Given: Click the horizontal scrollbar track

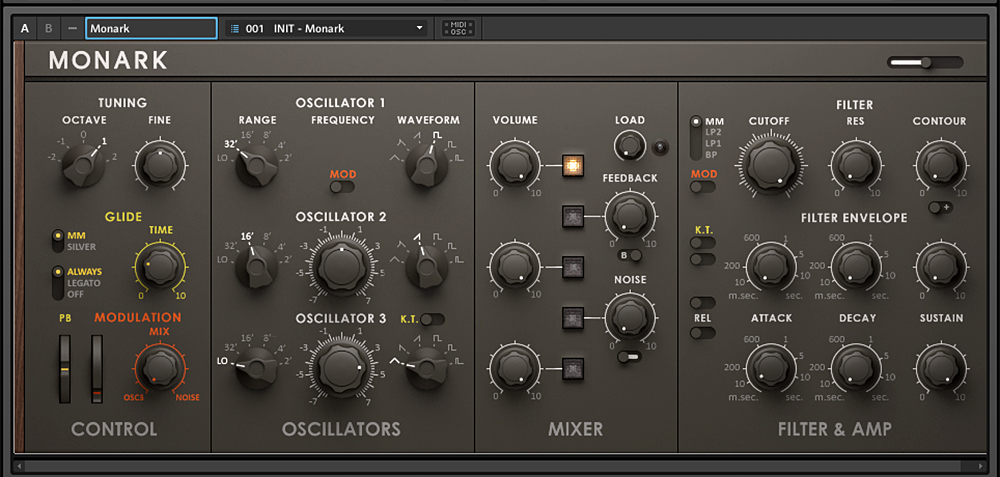Looking at the screenshot, I should coord(500,467).
